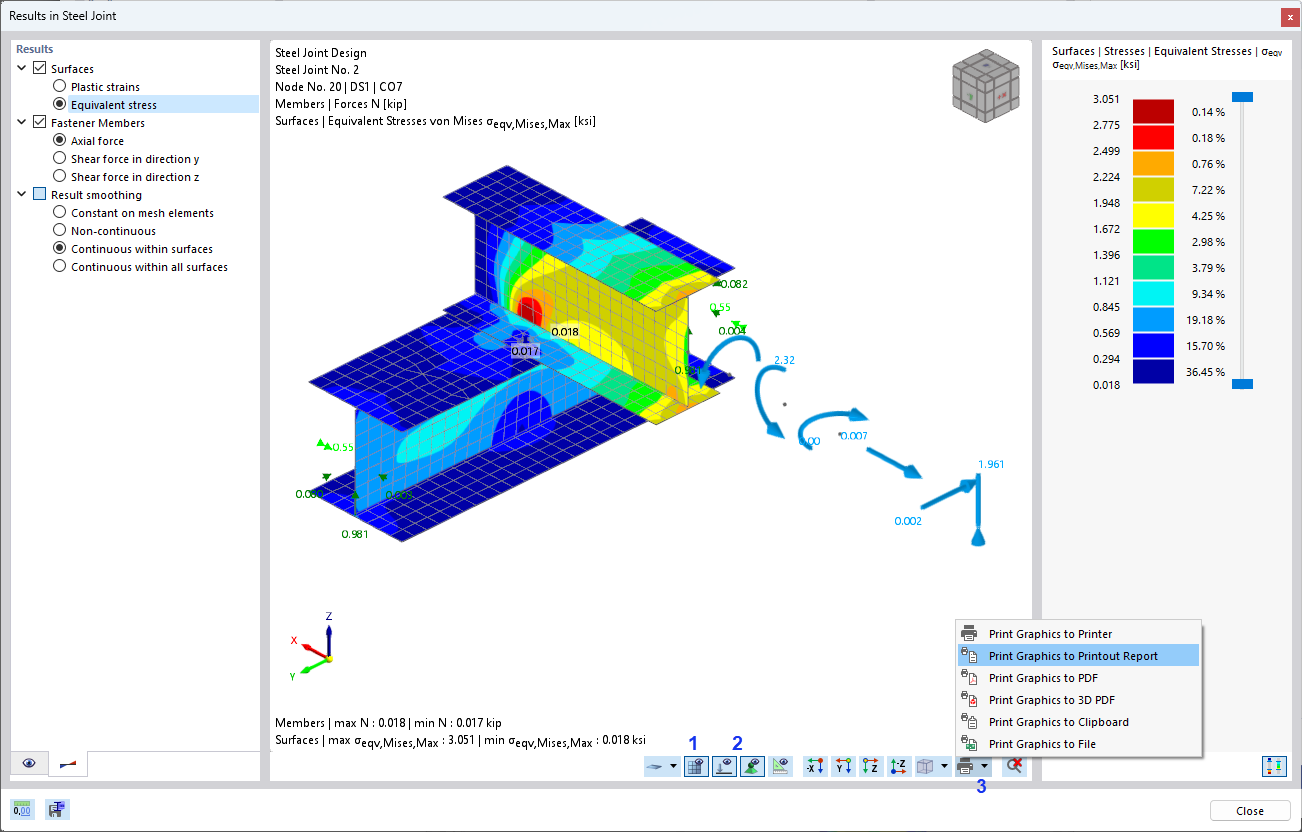Toggle FE mesh display on the model
Image resolution: width=1302 pixels, height=832 pixels.
click(695, 766)
